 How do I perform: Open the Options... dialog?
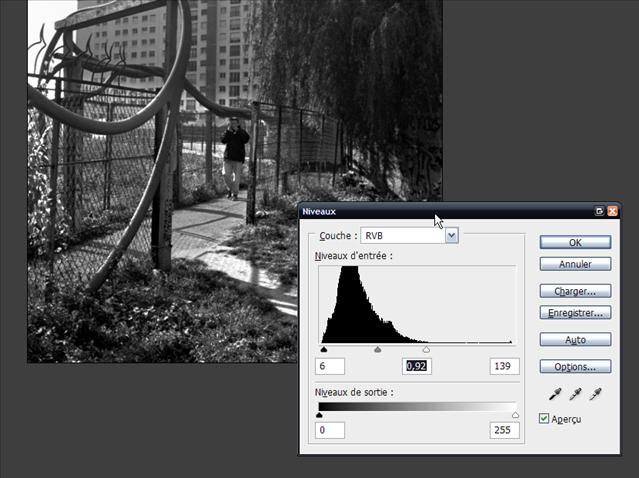coord(575,367)
